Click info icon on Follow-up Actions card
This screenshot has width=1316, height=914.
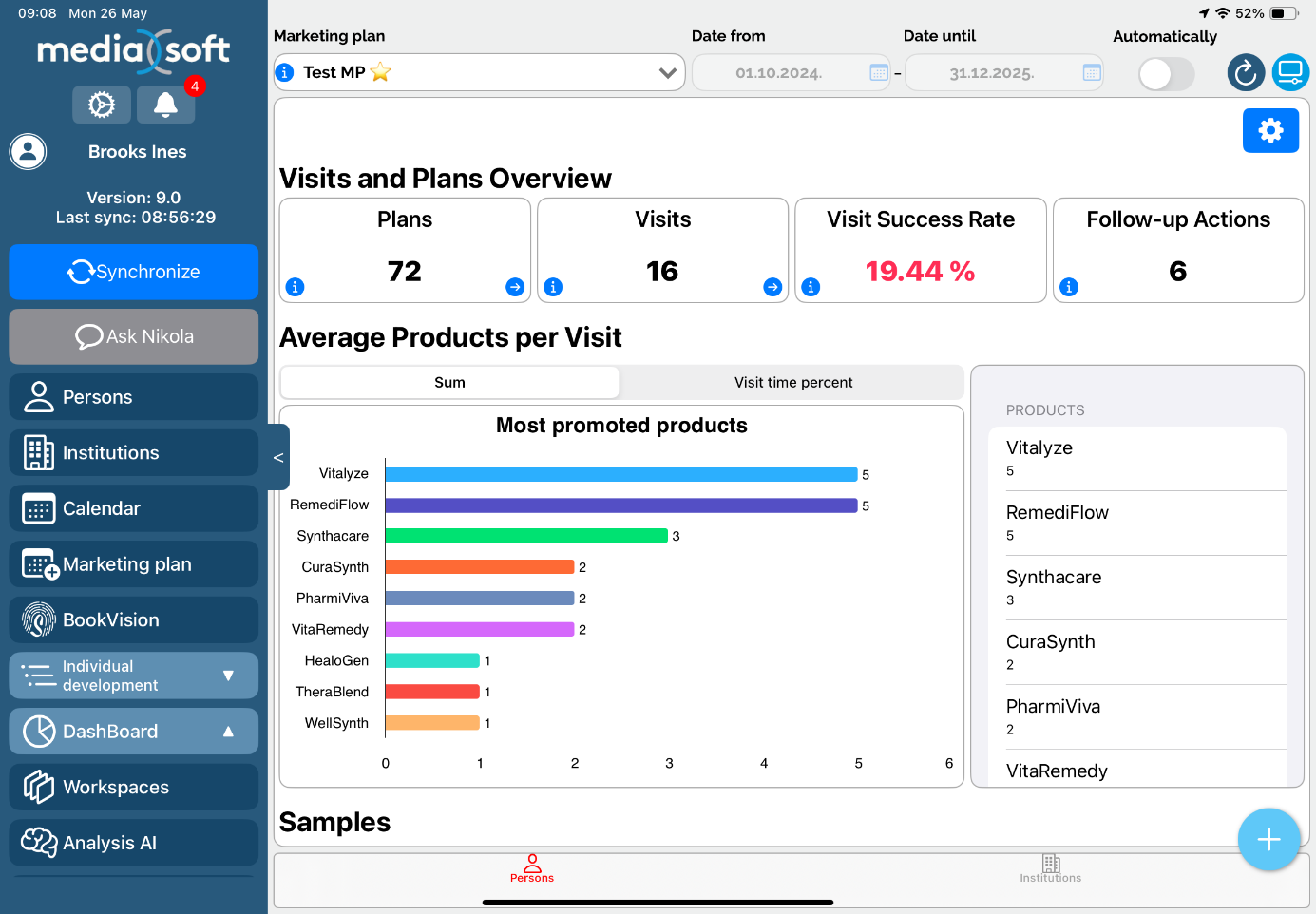click(1069, 287)
